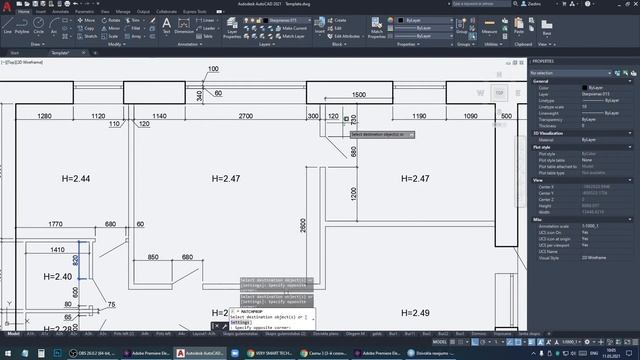Click Make Current layer button
The image size is (640, 360).
point(291,28)
